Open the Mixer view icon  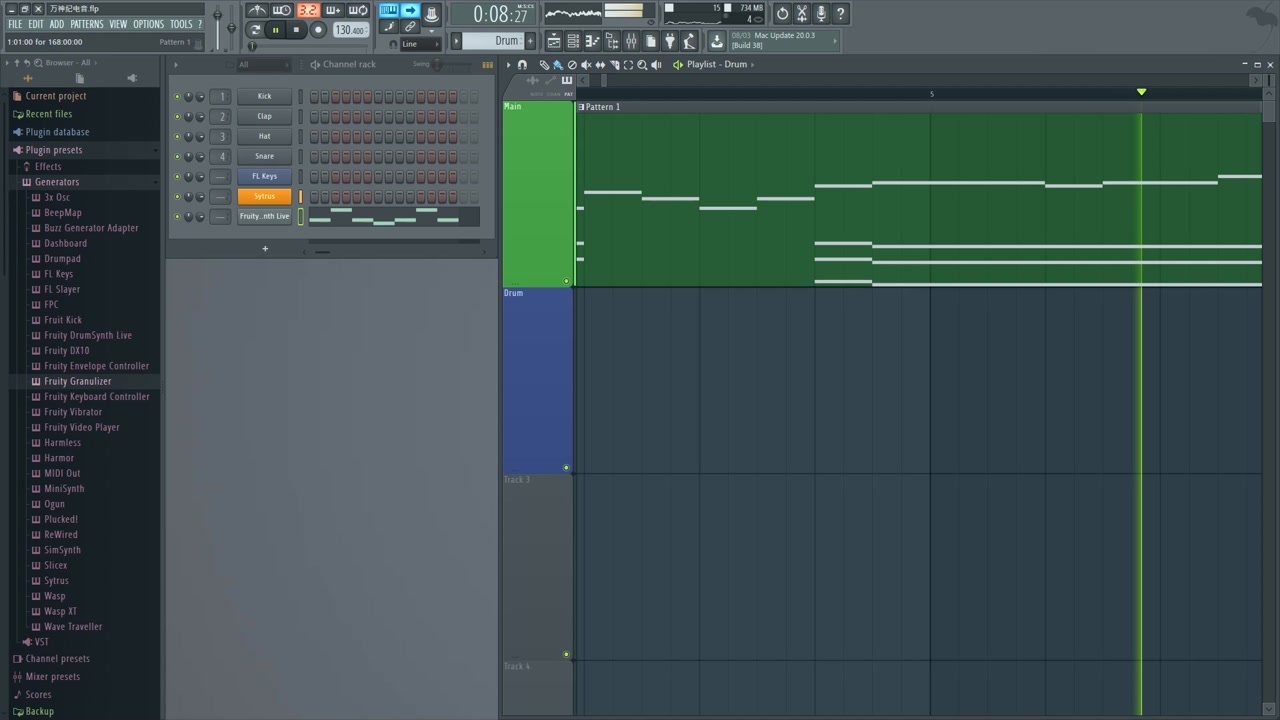tap(630, 41)
